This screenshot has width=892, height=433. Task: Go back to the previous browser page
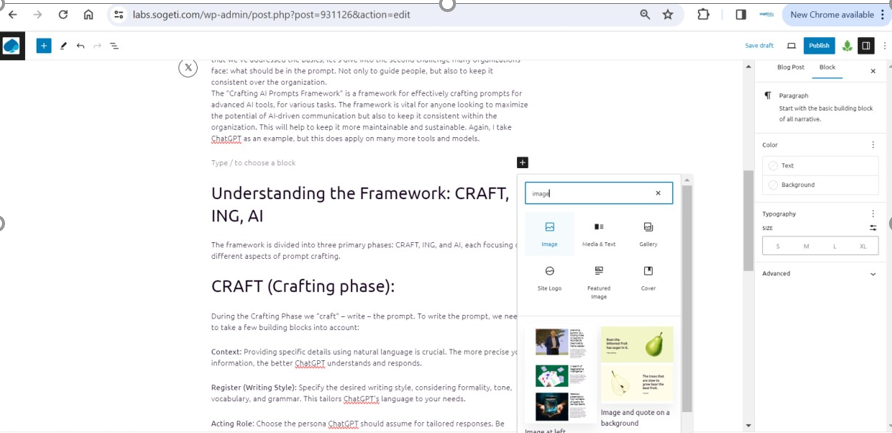13,15
